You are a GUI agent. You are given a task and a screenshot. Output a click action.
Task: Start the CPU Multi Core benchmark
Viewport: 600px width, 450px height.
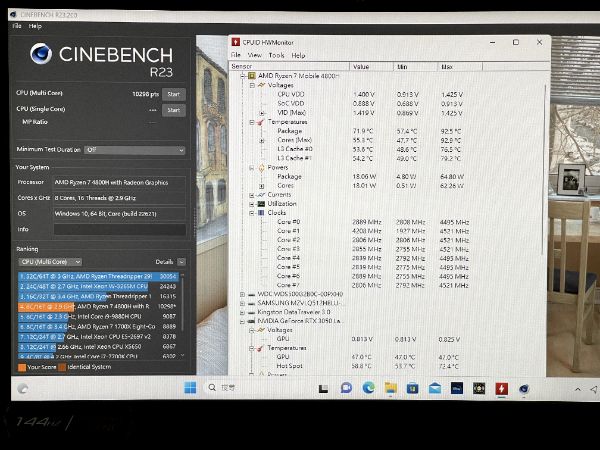click(x=174, y=94)
